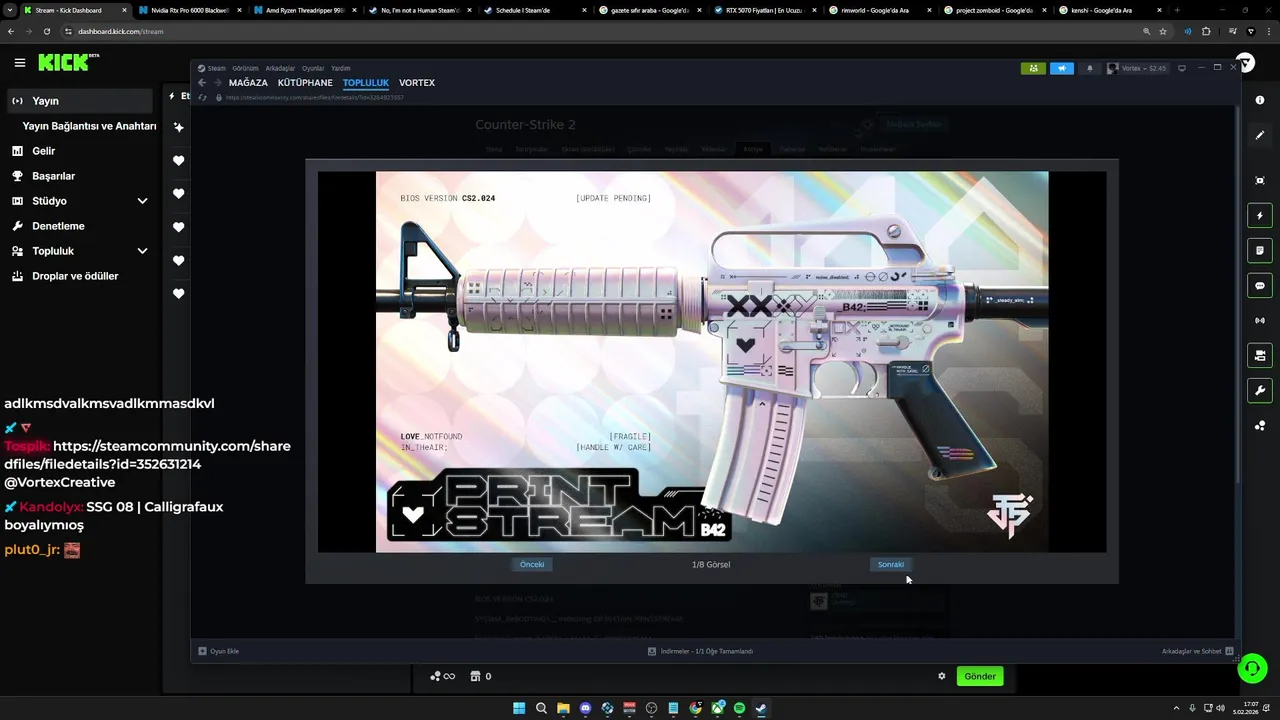Open Yardım menu in Steam
The width and height of the screenshot is (1280, 720).
coord(341,68)
